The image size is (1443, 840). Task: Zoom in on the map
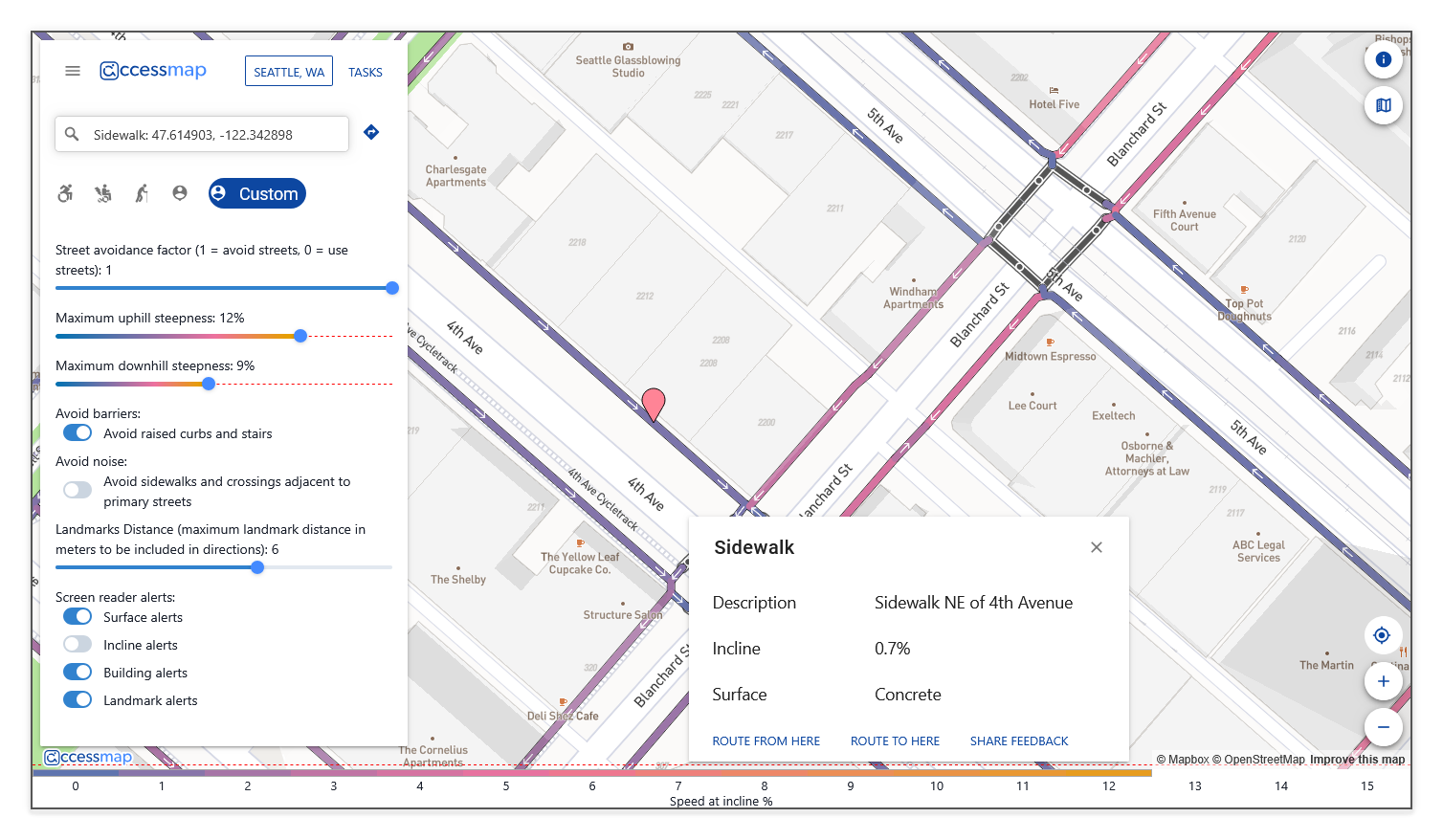[x=1383, y=681]
